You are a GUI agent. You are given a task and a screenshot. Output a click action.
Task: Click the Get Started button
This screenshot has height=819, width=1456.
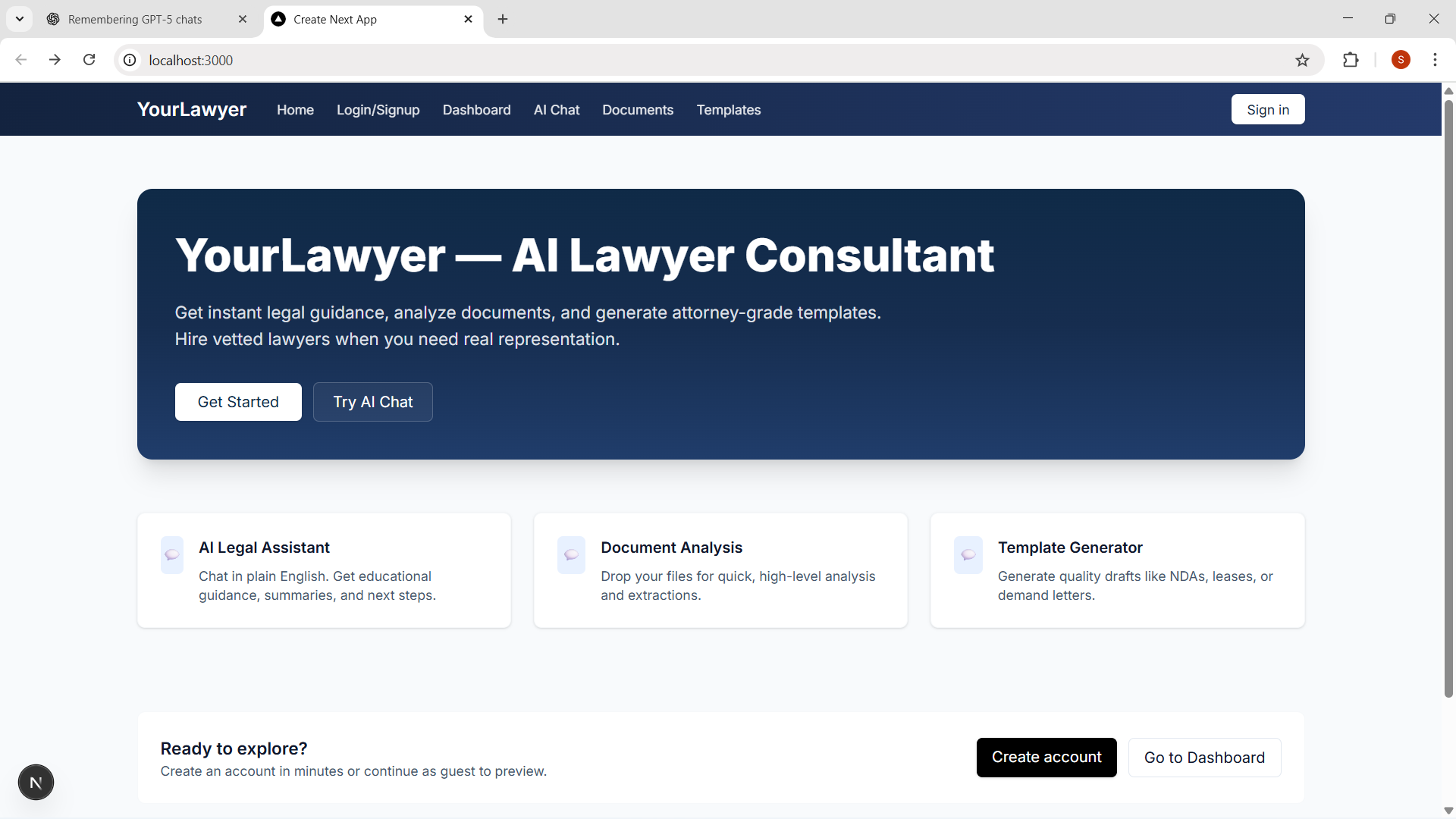[x=238, y=402]
